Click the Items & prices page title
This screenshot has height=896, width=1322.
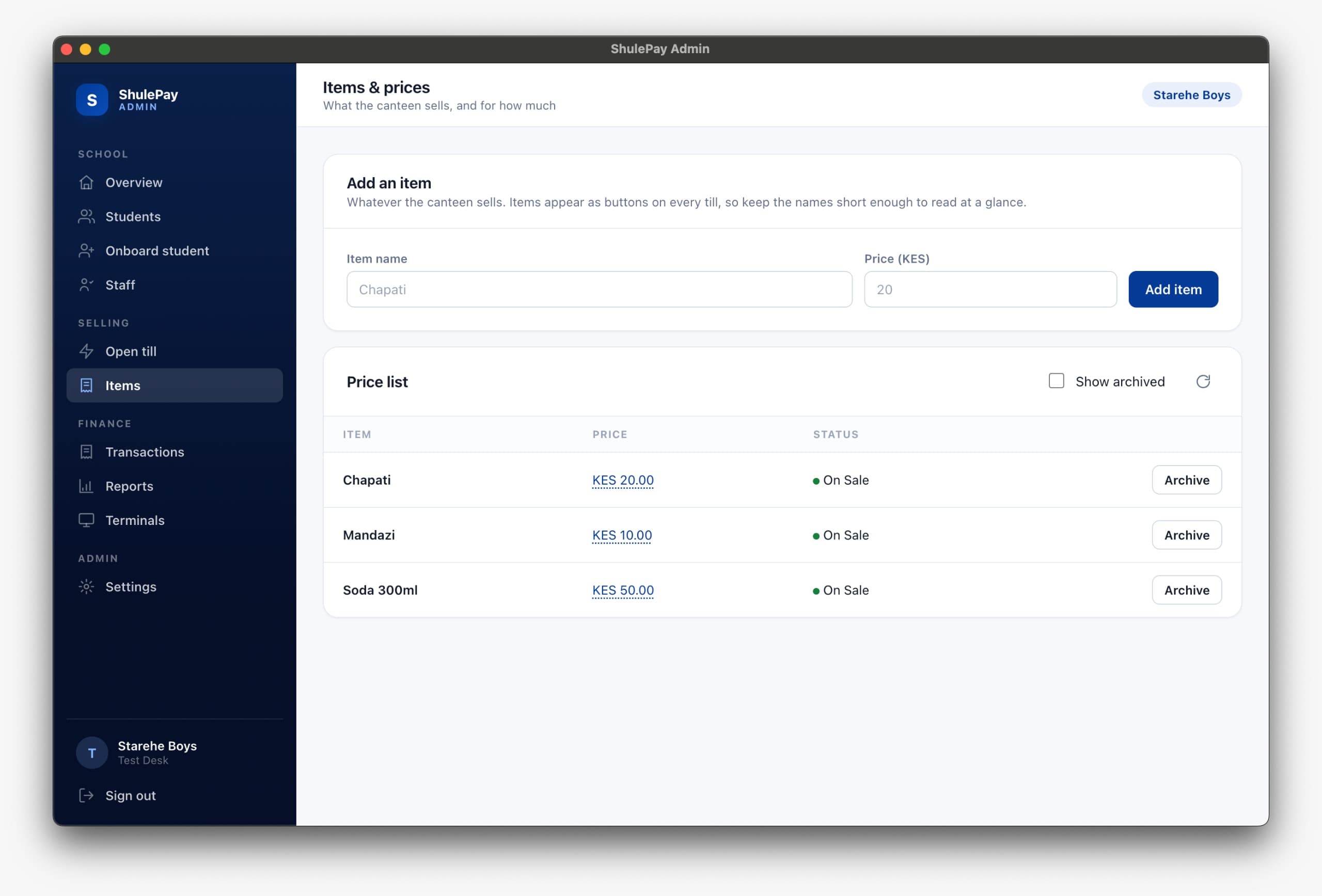tap(376, 88)
